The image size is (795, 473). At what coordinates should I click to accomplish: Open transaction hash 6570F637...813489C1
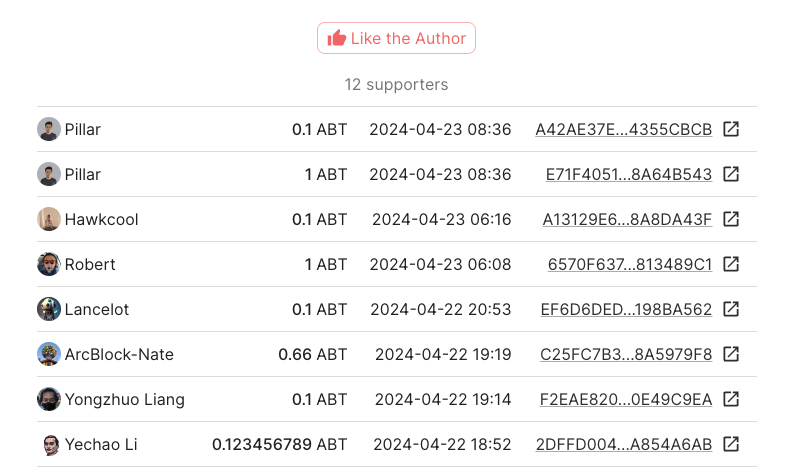click(629, 264)
